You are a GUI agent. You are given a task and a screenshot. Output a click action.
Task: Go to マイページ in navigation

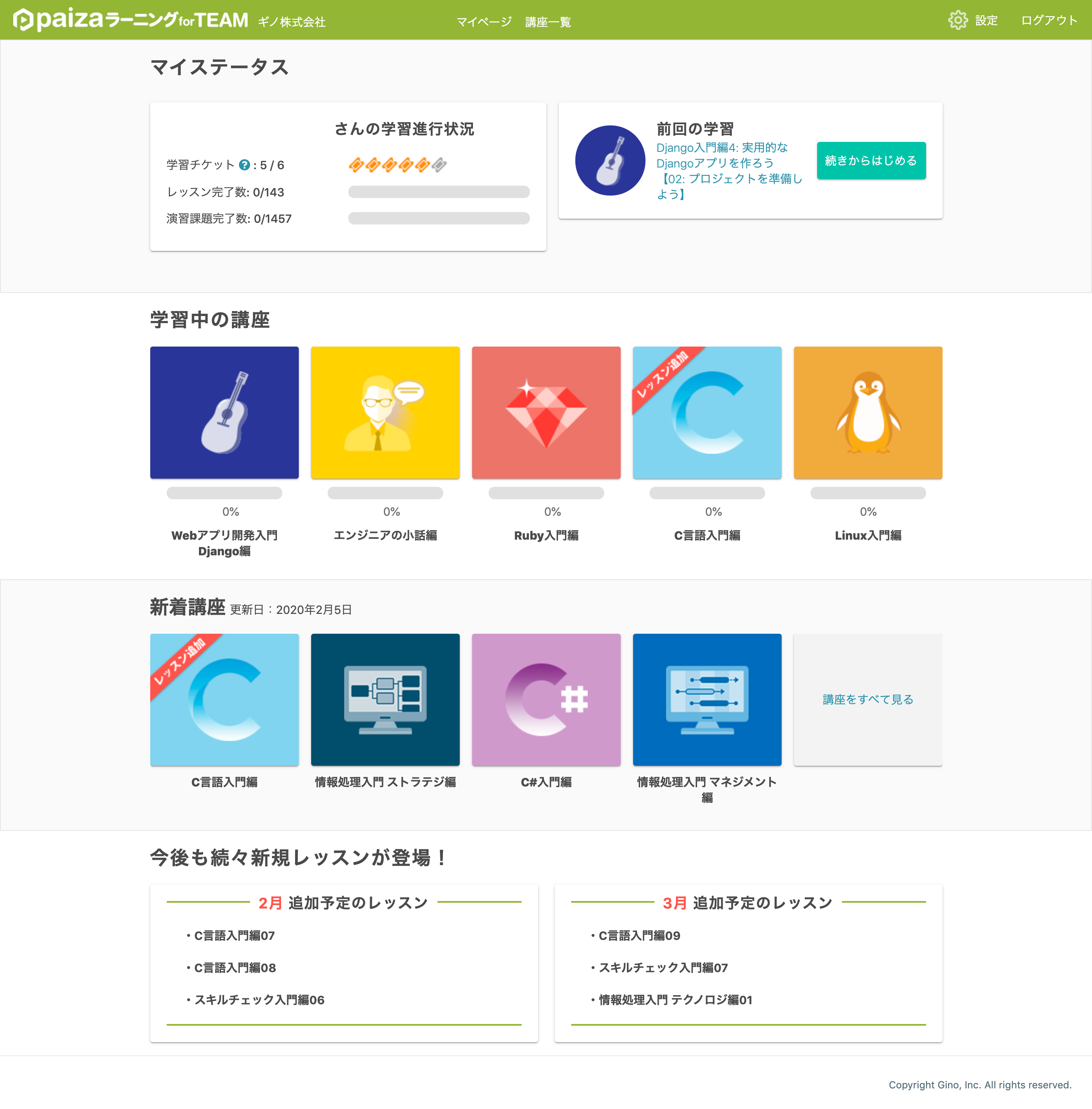pyautogui.click(x=484, y=22)
